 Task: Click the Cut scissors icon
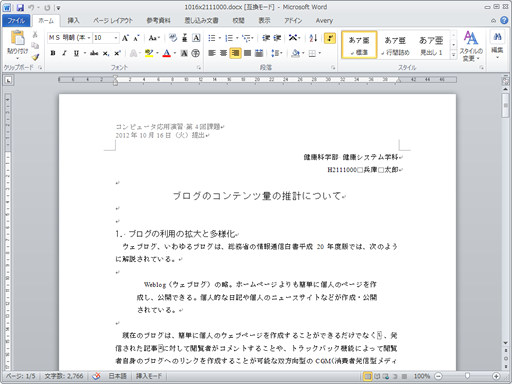coord(35,34)
